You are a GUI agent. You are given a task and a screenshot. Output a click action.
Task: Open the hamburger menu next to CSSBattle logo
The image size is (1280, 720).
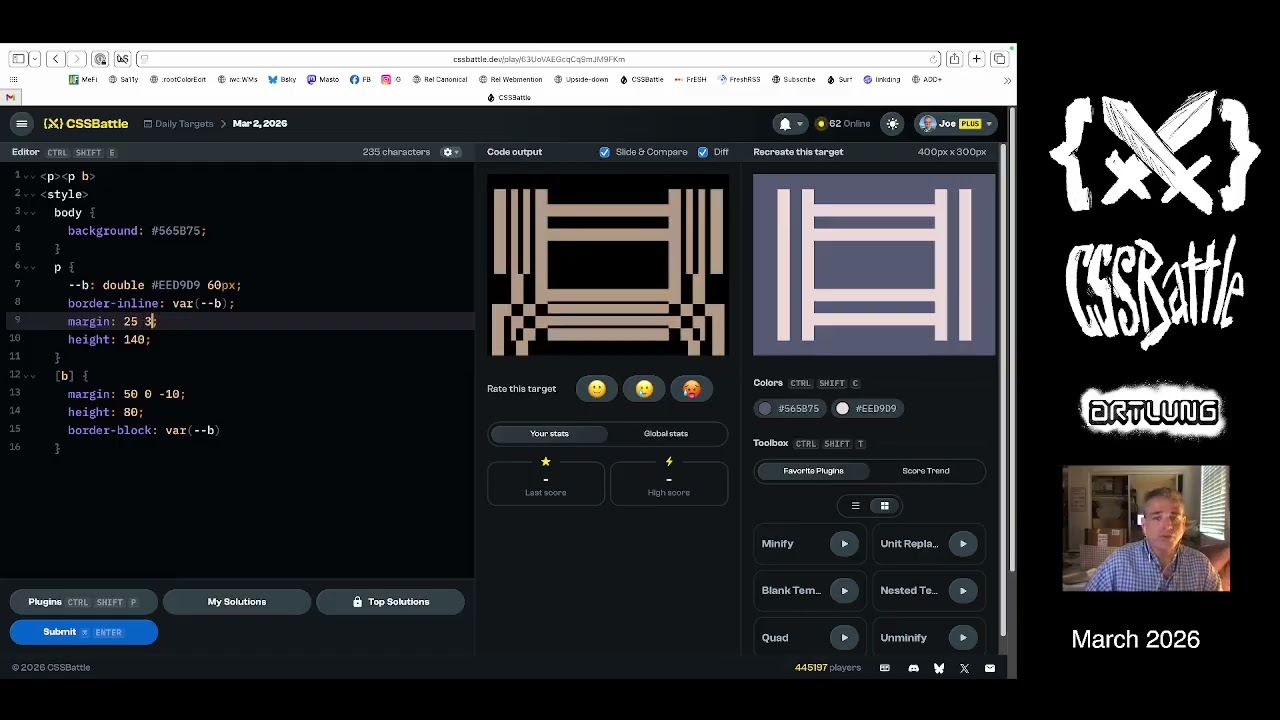coord(21,124)
